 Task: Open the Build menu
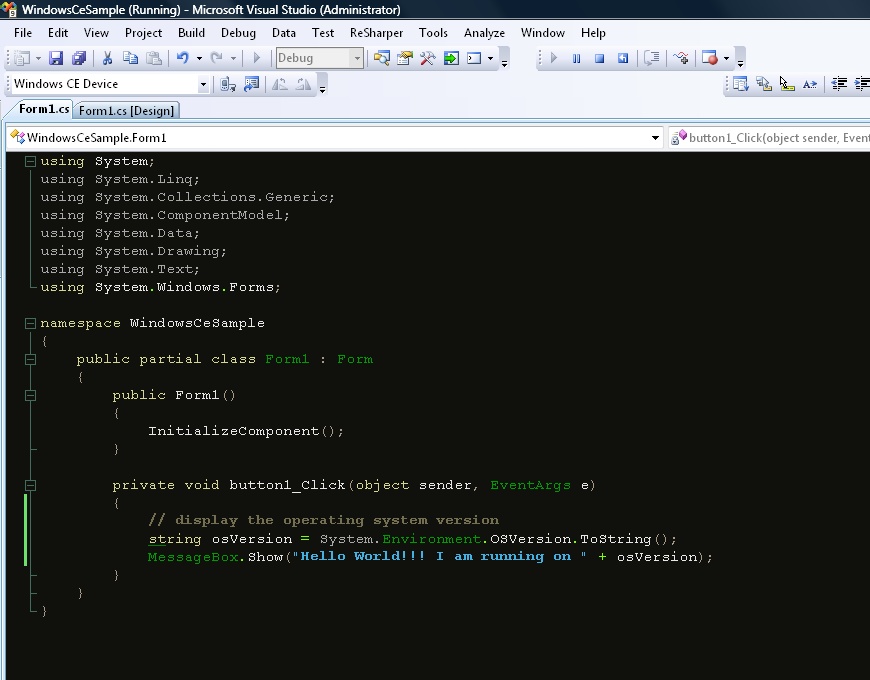pyautogui.click(x=191, y=33)
